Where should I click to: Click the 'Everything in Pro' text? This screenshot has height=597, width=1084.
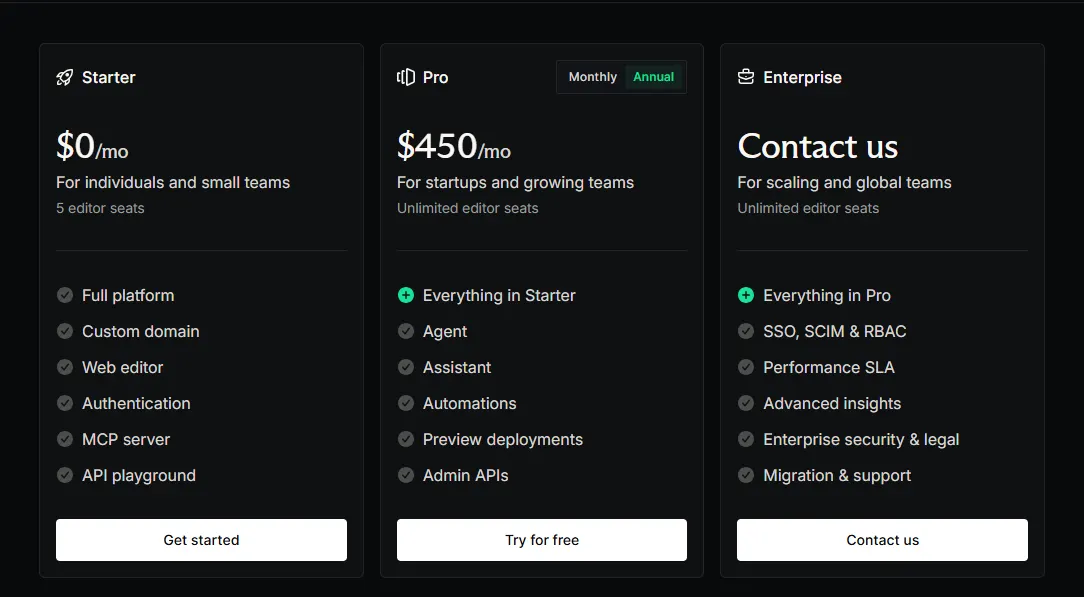click(827, 296)
